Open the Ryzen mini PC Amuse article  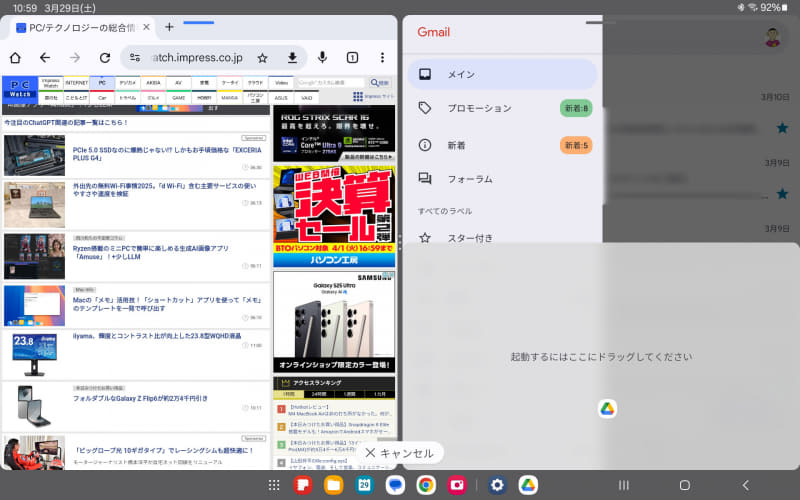pyautogui.click(x=151, y=253)
